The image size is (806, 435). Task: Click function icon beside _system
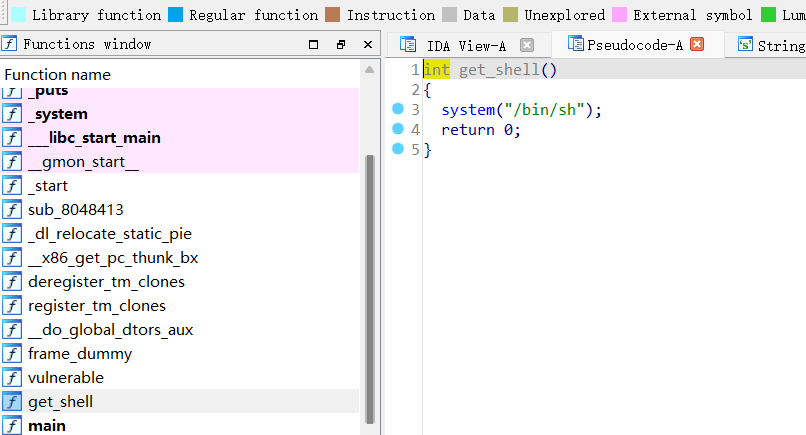(12, 114)
